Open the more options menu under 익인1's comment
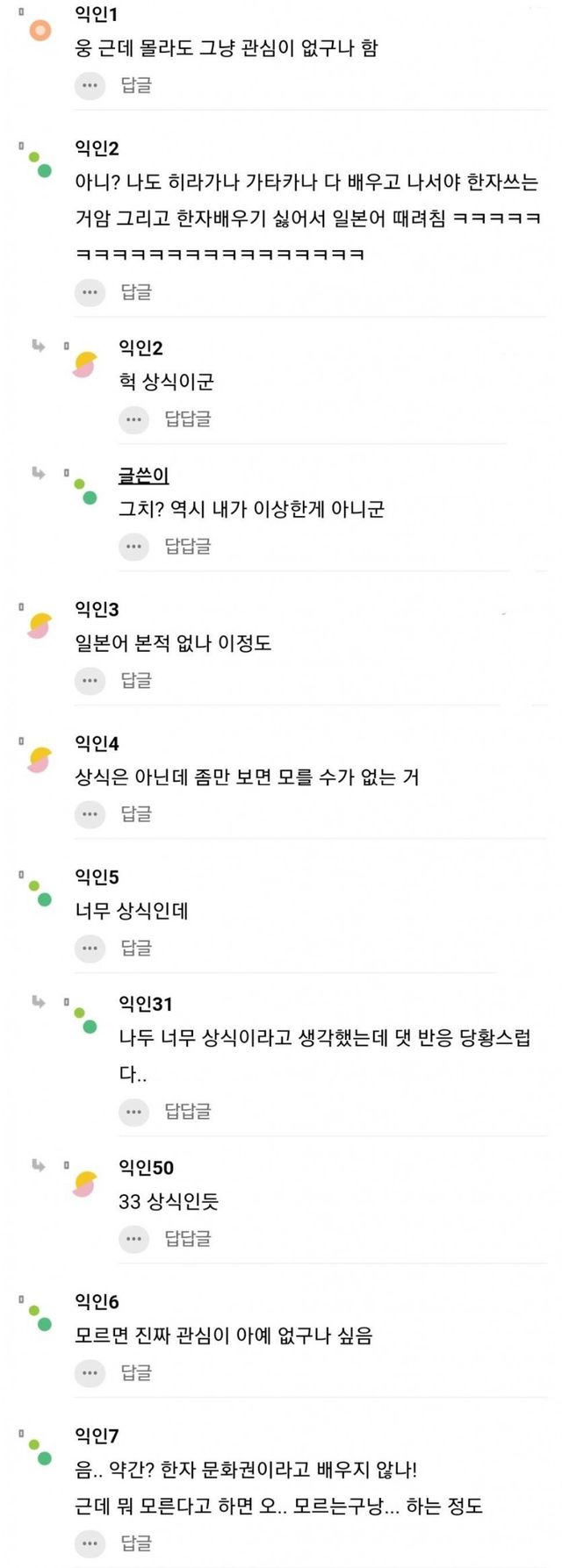Screen dimensions: 562x1568 pyautogui.click(x=90, y=85)
